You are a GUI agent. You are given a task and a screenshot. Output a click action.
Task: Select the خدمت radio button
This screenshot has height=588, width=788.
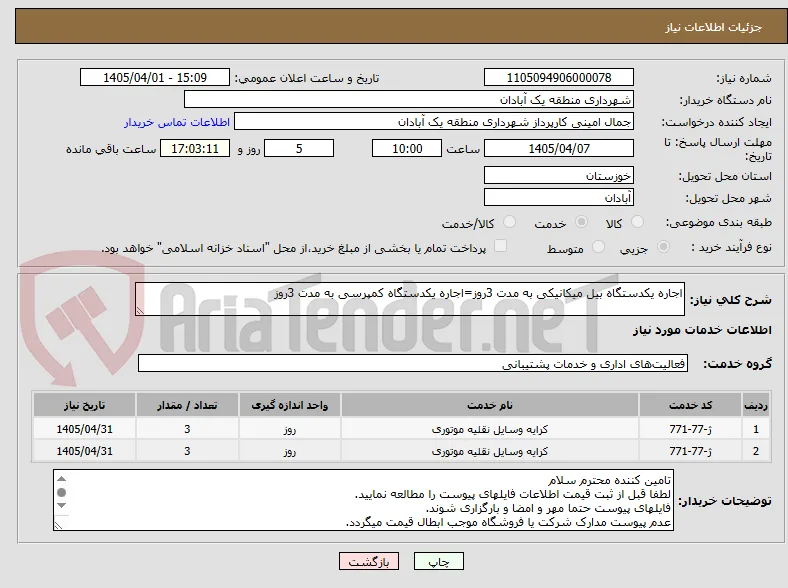(x=581, y=222)
